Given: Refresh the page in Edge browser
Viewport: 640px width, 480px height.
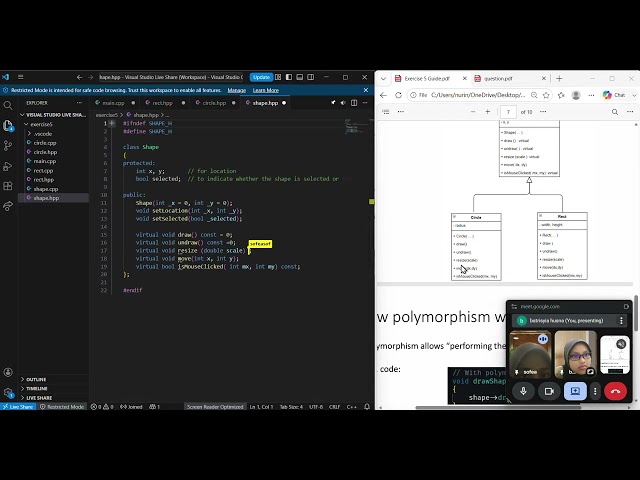Looking at the screenshot, I should tap(398, 95).
